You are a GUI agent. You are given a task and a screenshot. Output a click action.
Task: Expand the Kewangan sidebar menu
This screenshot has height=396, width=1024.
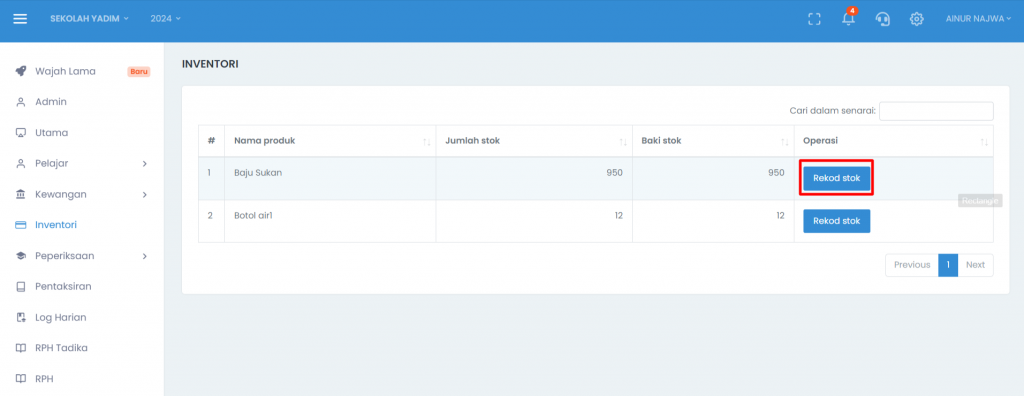pyautogui.click(x=82, y=194)
